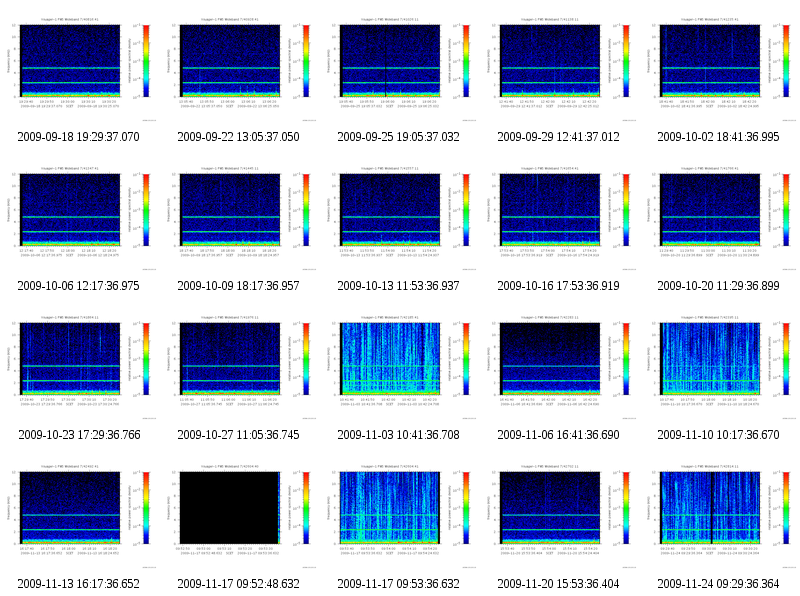Click caption text 2009-10-23 17:29:36.766

coord(79,435)
